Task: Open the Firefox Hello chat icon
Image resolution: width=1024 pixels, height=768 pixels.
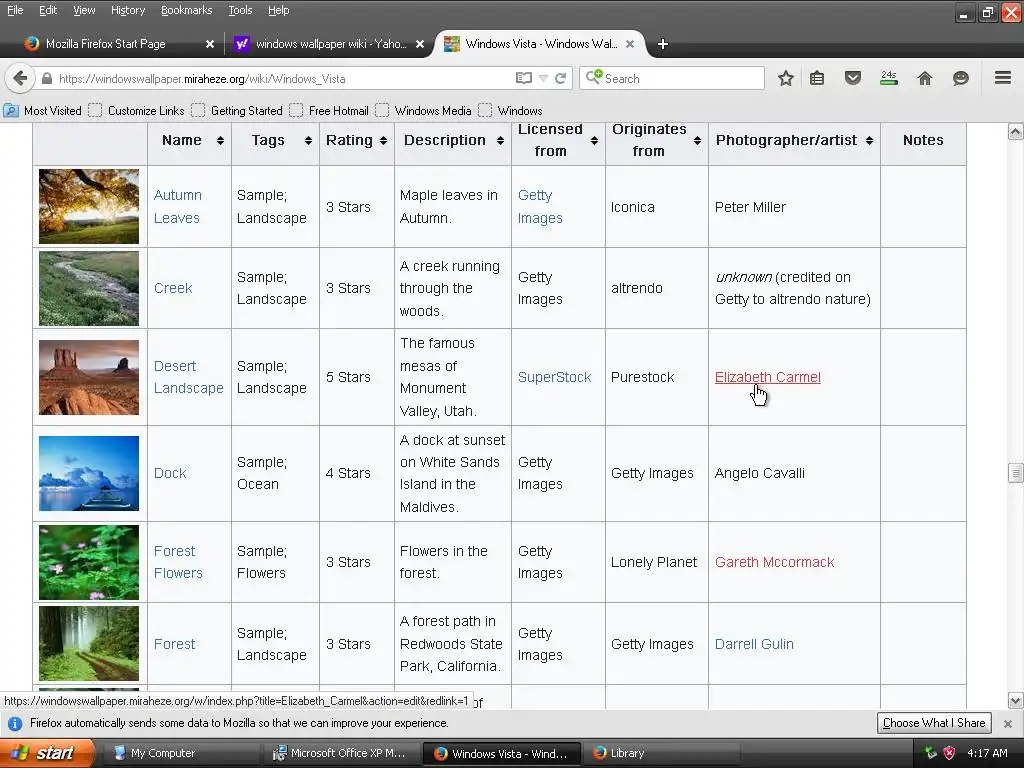Action: (960, 78)
